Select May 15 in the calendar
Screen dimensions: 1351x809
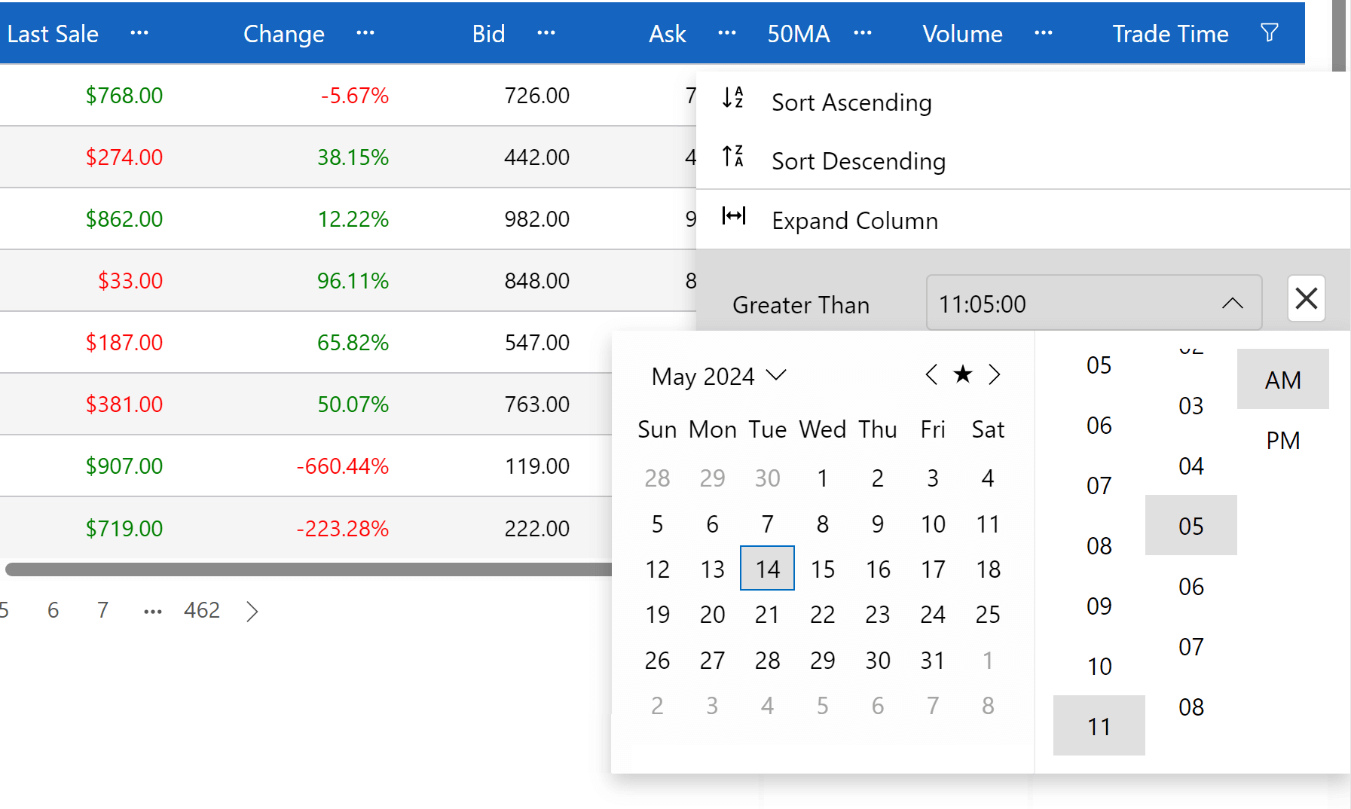(x=822, y=569)
